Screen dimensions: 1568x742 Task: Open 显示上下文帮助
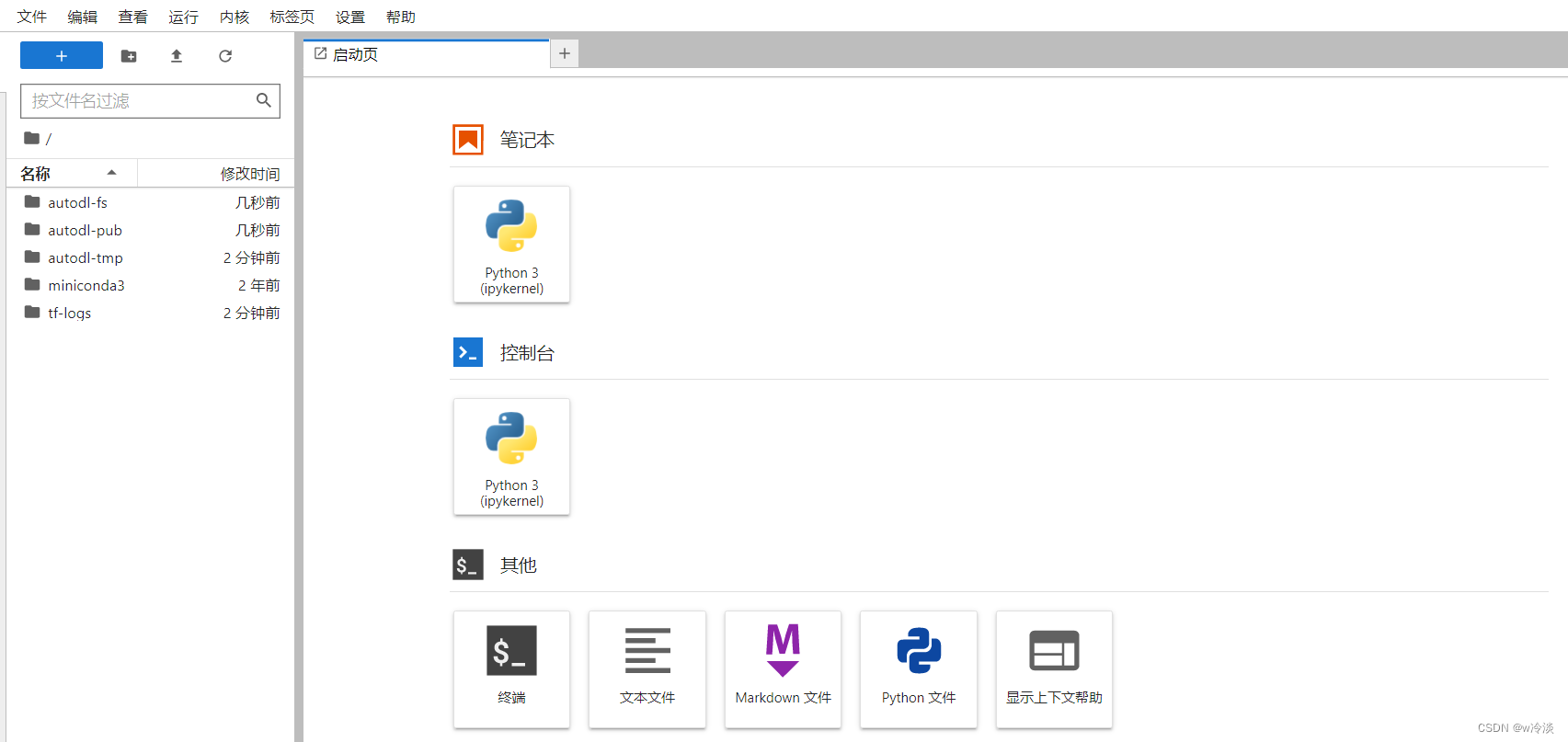click(1054, 669)
